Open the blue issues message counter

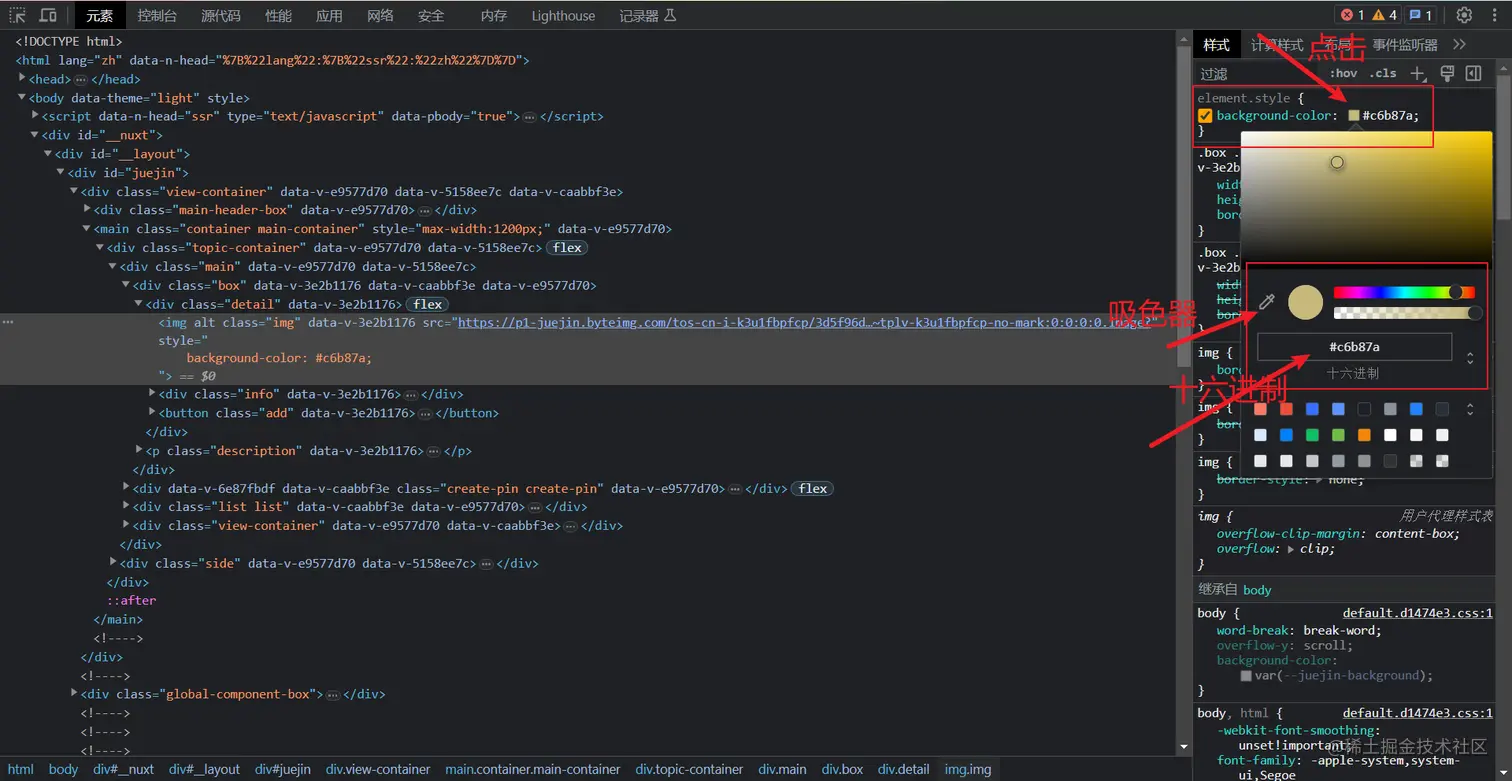(1421, 15)
